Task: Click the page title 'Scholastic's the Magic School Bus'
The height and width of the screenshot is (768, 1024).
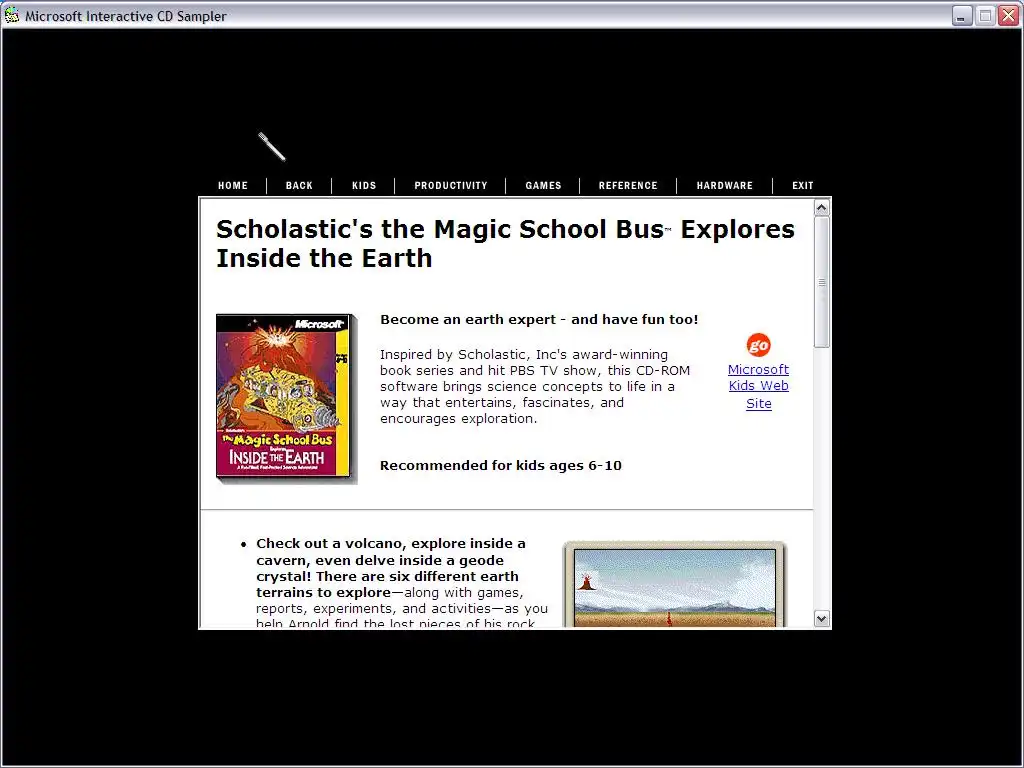Action: tap(505, 243)
